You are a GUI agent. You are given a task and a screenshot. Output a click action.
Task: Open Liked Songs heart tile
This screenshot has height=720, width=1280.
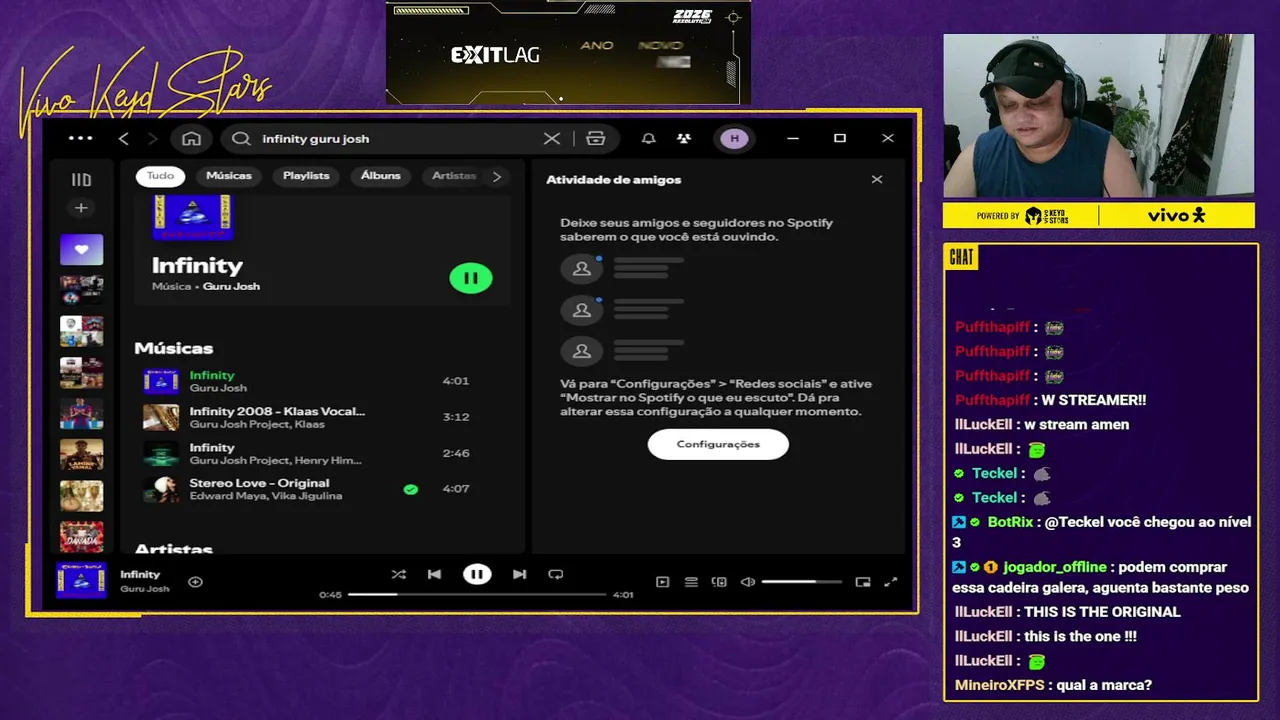pos(81,249)
